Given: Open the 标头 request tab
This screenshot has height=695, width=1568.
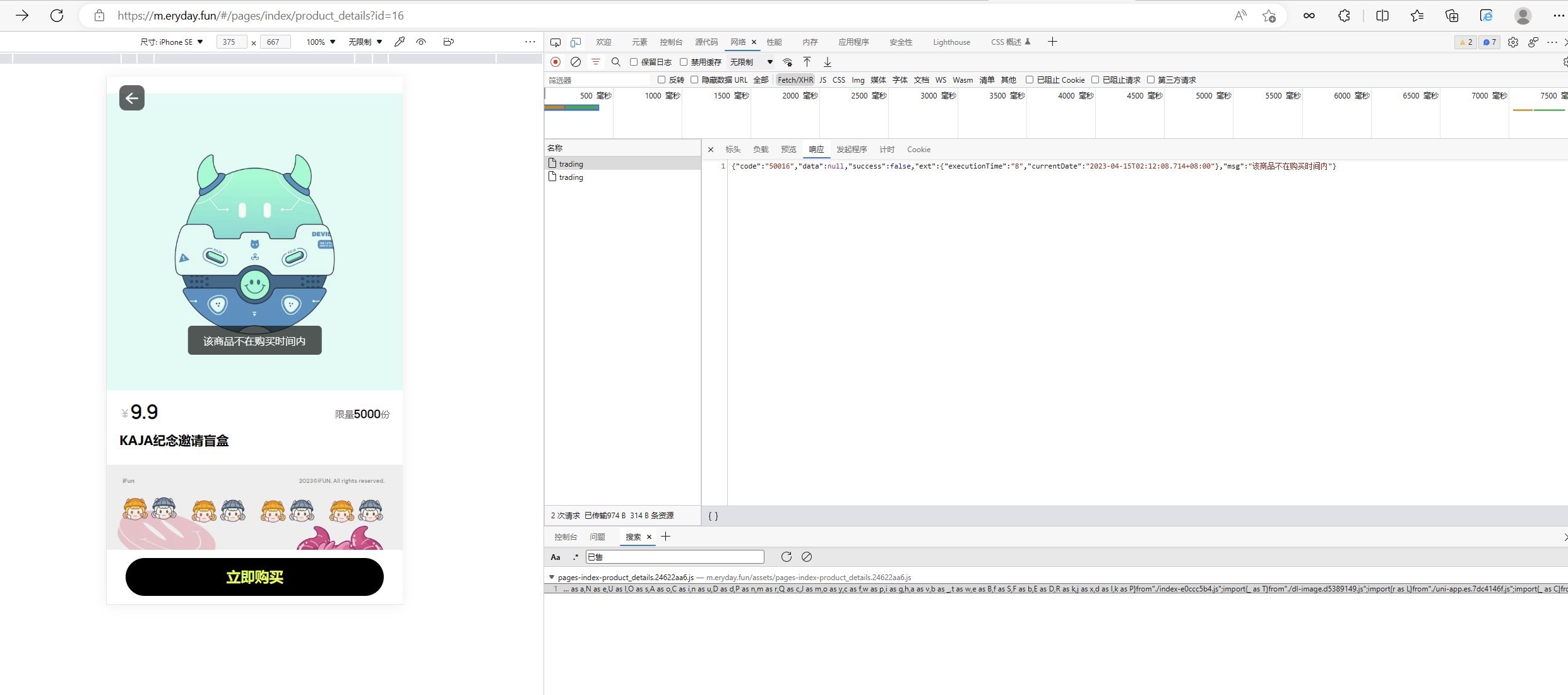Looking at the screenshot, I should click(x=733, y=150).
